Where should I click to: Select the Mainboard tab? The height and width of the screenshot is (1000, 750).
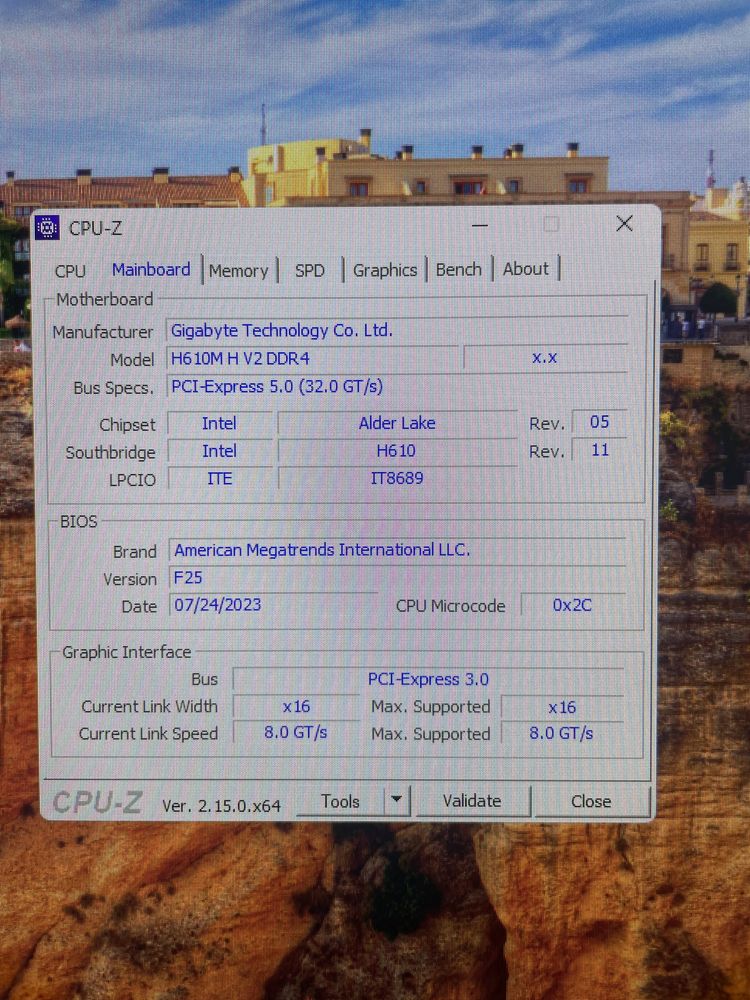[151, 270]
